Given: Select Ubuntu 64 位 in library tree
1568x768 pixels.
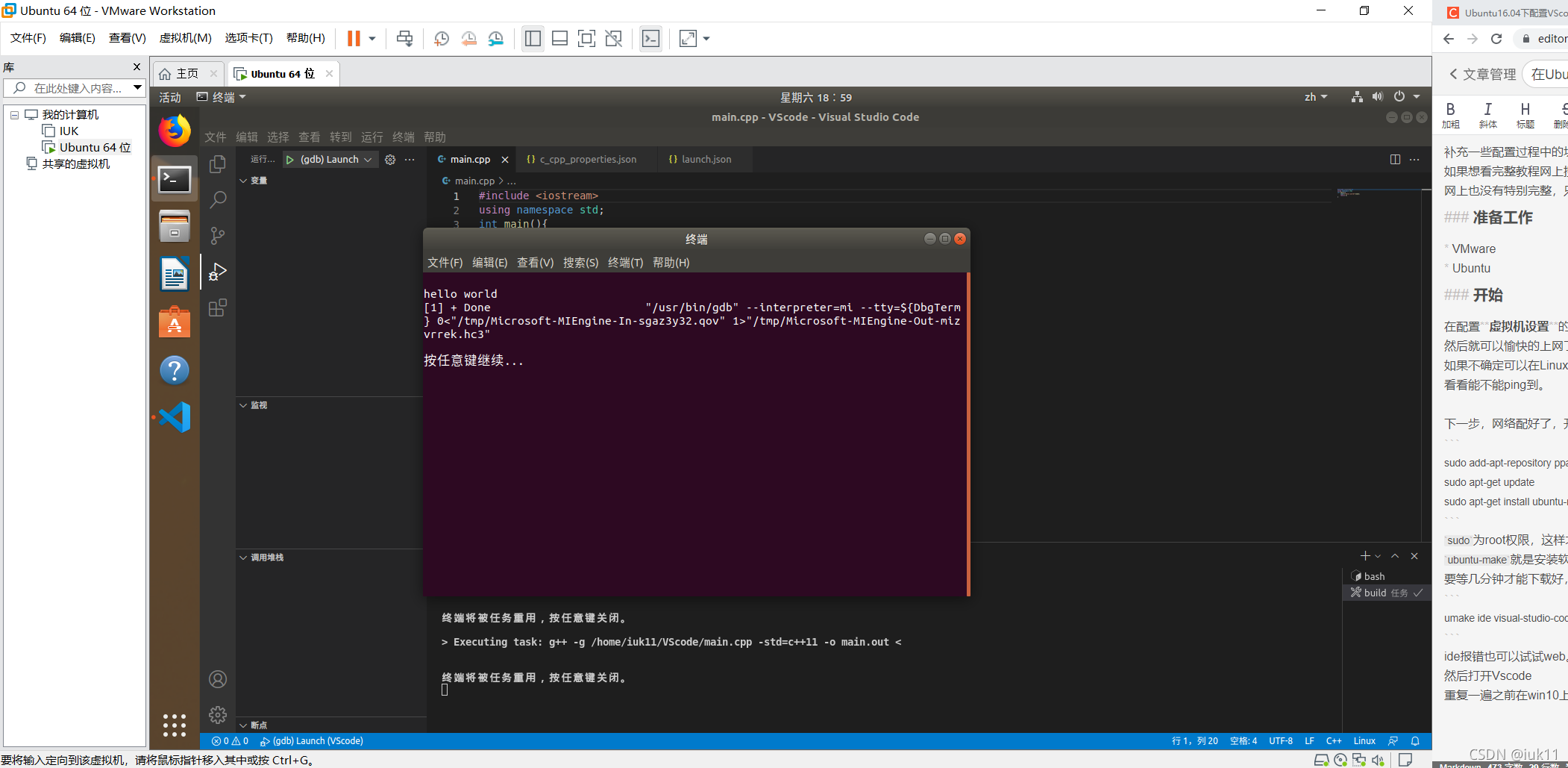Looking at the screenshot, I should point(95,148).
